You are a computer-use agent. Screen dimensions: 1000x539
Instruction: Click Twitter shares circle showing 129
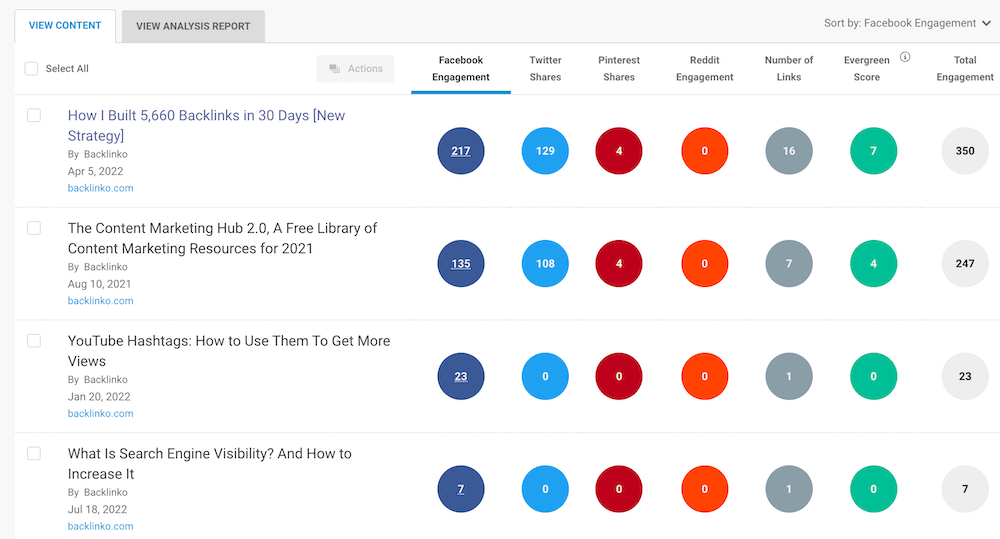pyautogui.click(x=545, y=151)
